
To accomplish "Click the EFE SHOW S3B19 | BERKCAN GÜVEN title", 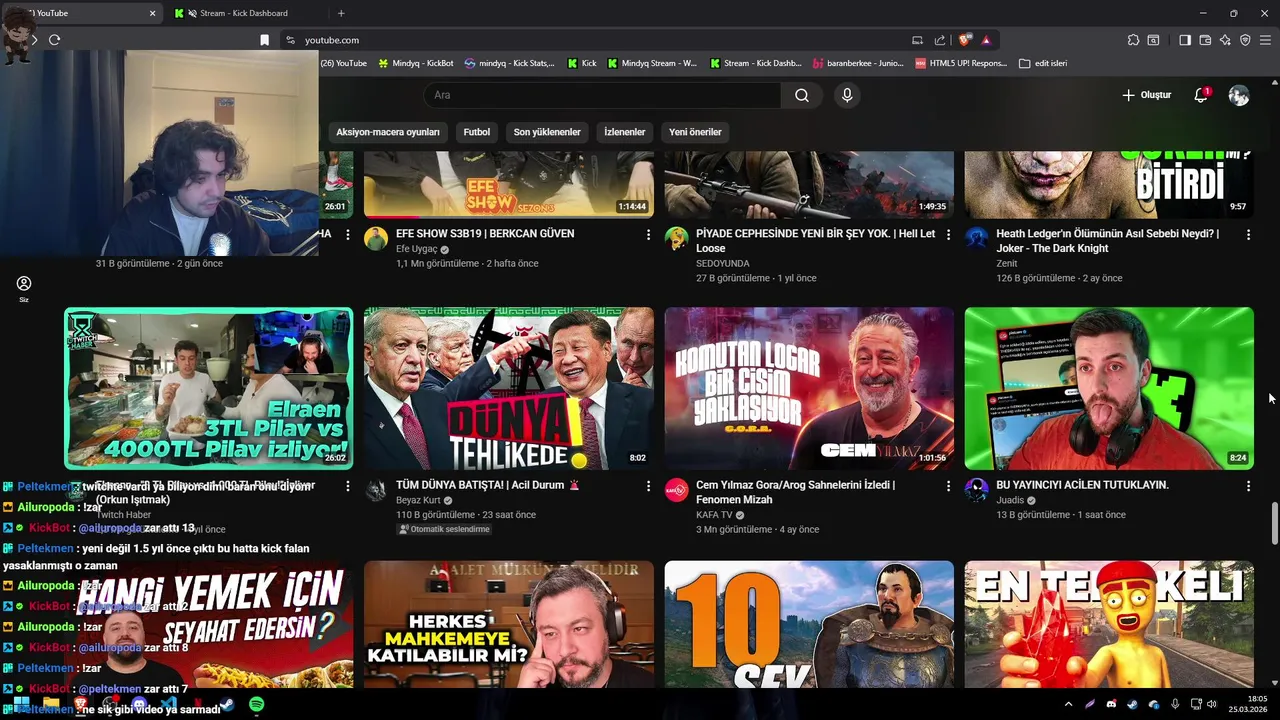I will point(485,233).
